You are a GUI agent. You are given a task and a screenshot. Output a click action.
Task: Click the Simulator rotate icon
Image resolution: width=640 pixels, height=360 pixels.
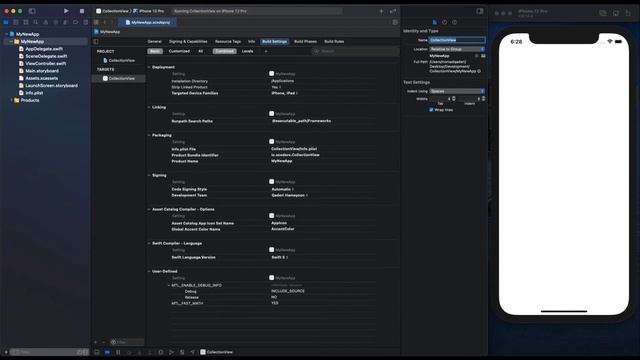pyautogui.click(x=628, y=13)
